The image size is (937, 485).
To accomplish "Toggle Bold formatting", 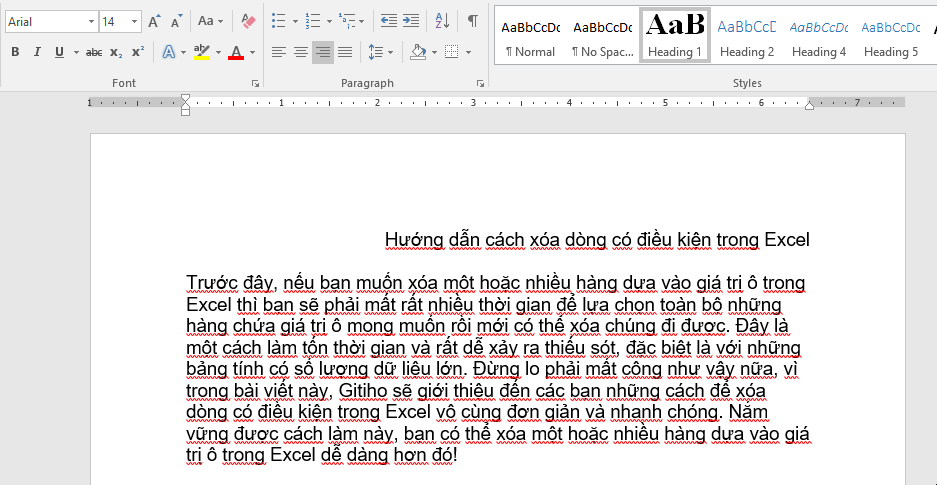I will 15,53.
